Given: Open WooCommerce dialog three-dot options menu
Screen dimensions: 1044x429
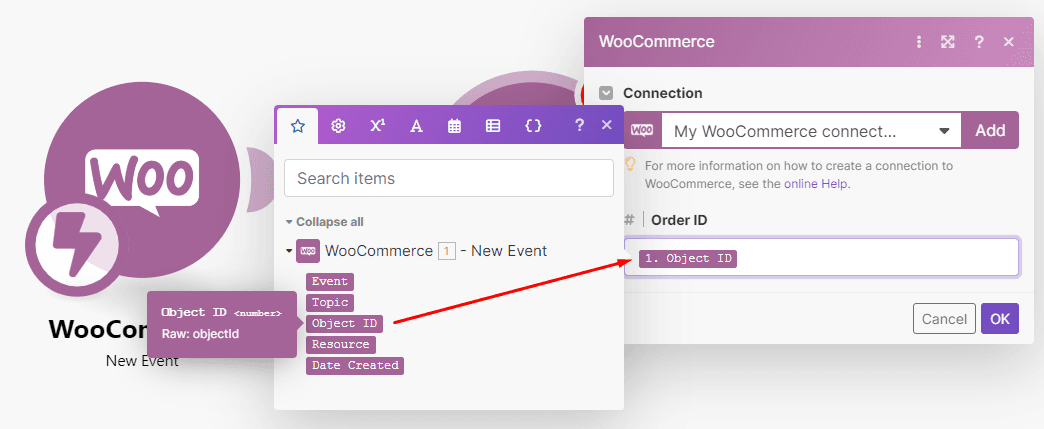Looking at the screenshot, I should coord(919,42).
